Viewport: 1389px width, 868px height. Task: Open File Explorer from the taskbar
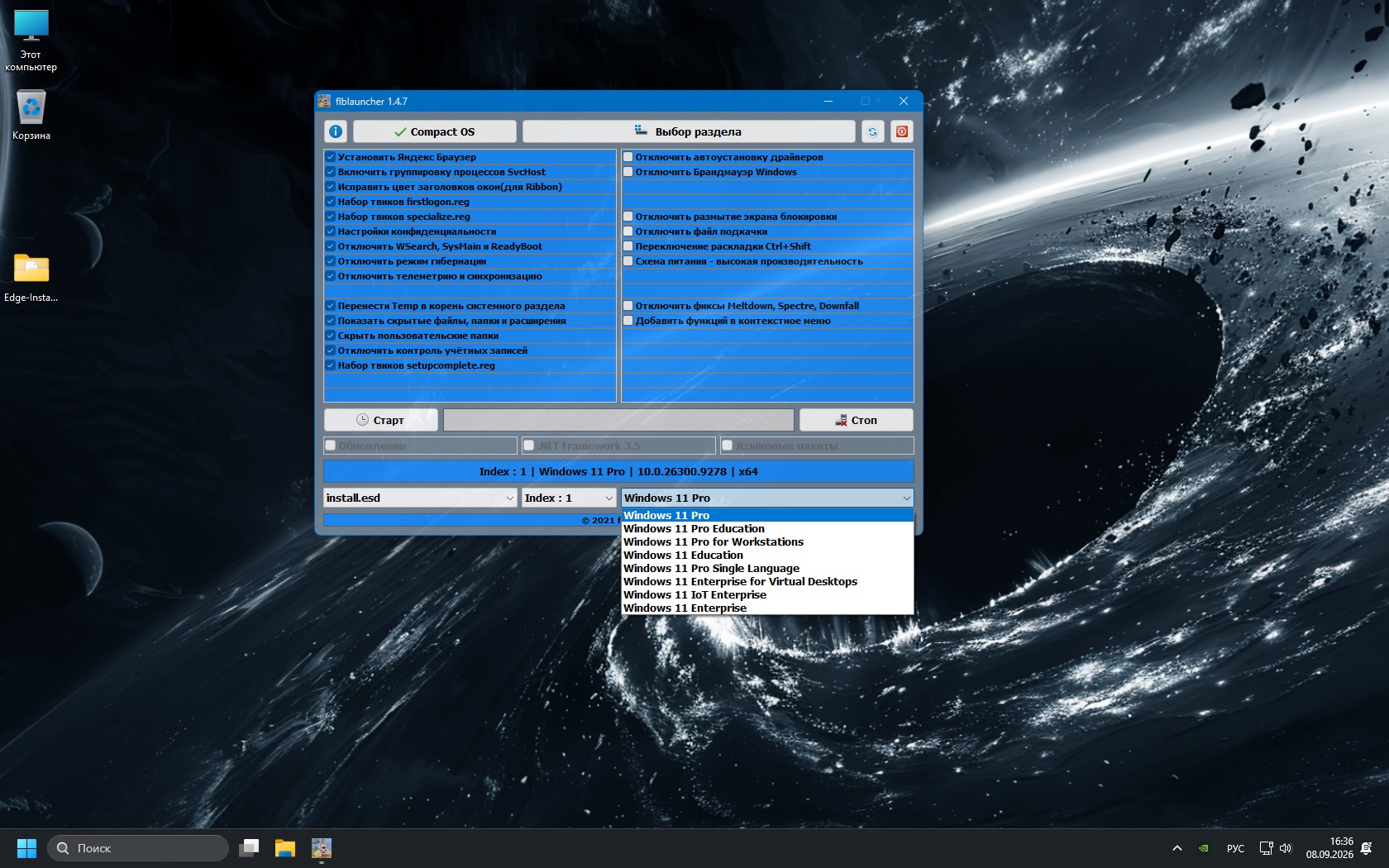(x=285, y=848)
